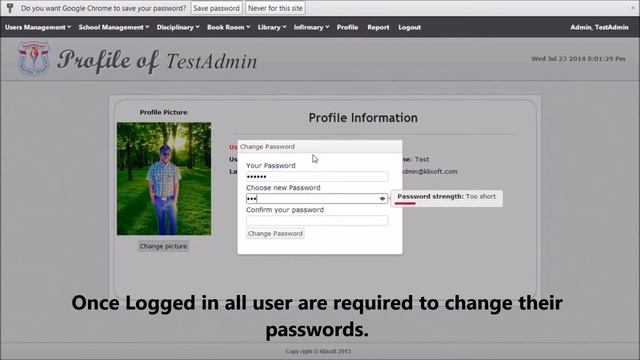Click the Admin, TestAdmin user label

click(x=599, y=27)
